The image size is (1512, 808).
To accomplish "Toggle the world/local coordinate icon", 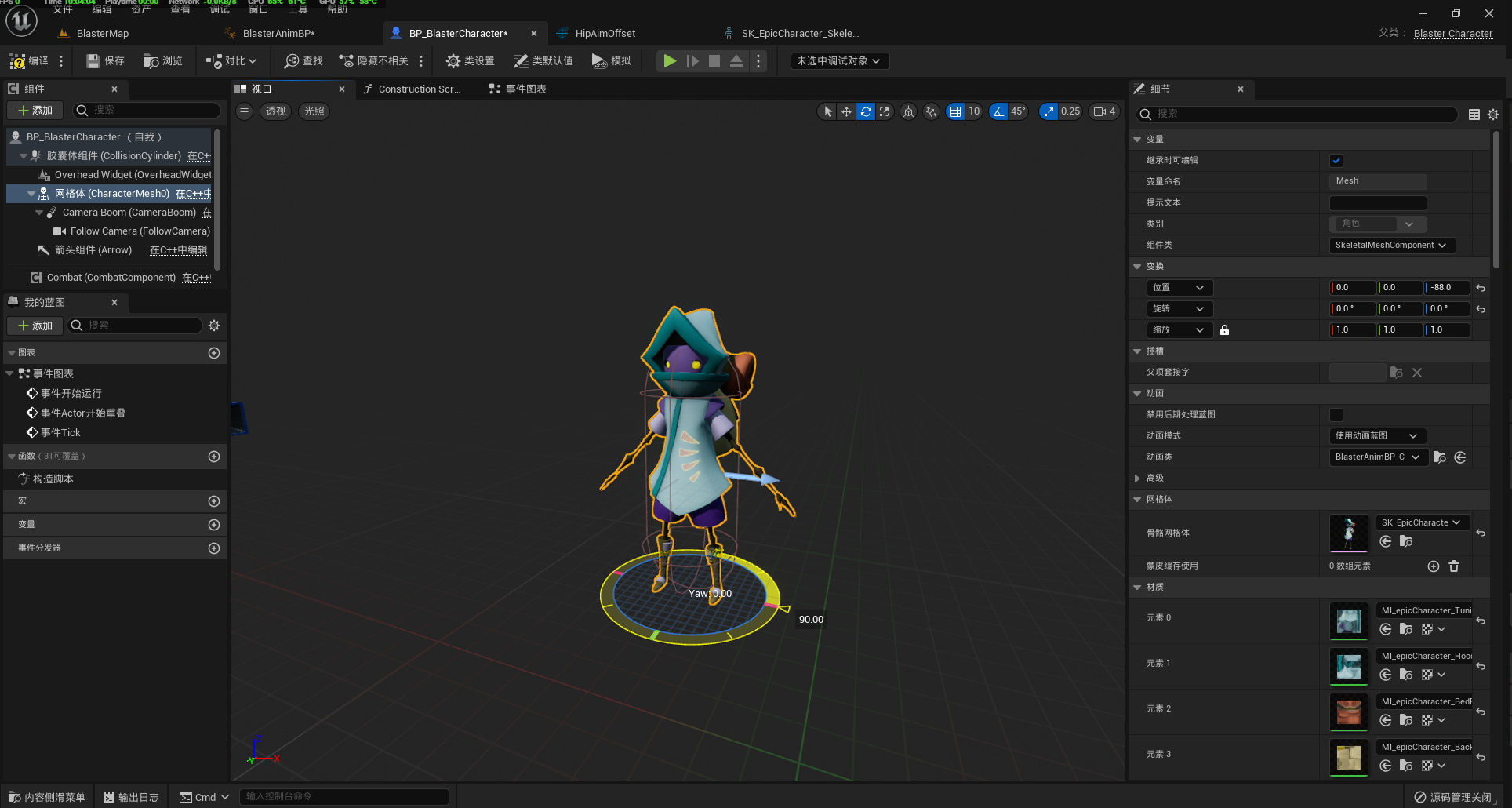I will 908,111.
